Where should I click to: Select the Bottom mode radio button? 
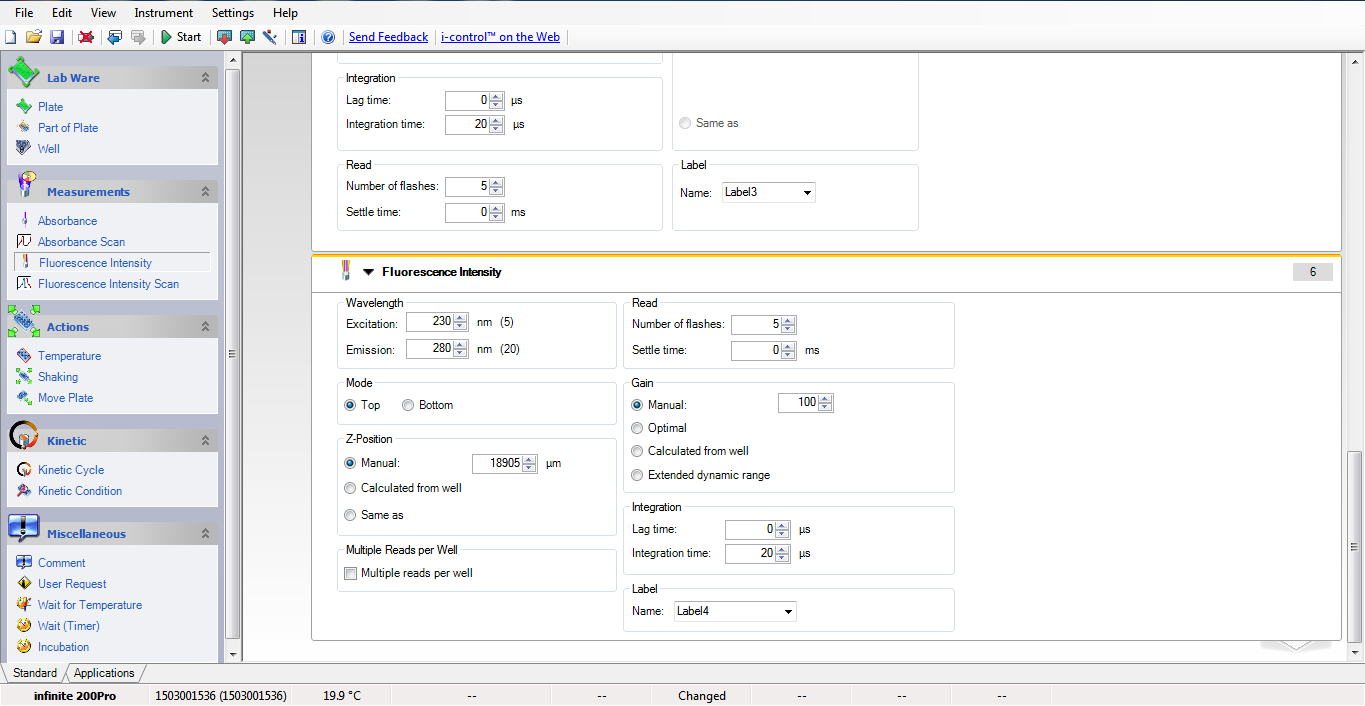408,405
